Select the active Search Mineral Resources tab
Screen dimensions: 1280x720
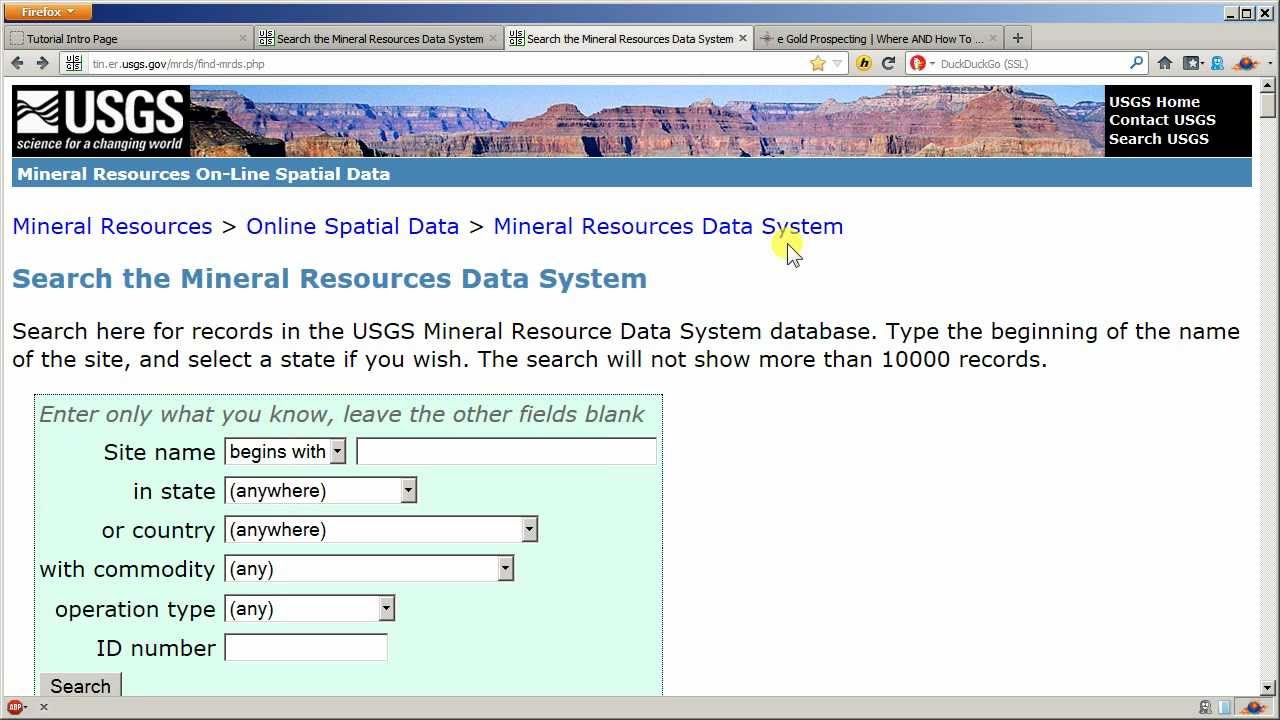click(628, 38)
